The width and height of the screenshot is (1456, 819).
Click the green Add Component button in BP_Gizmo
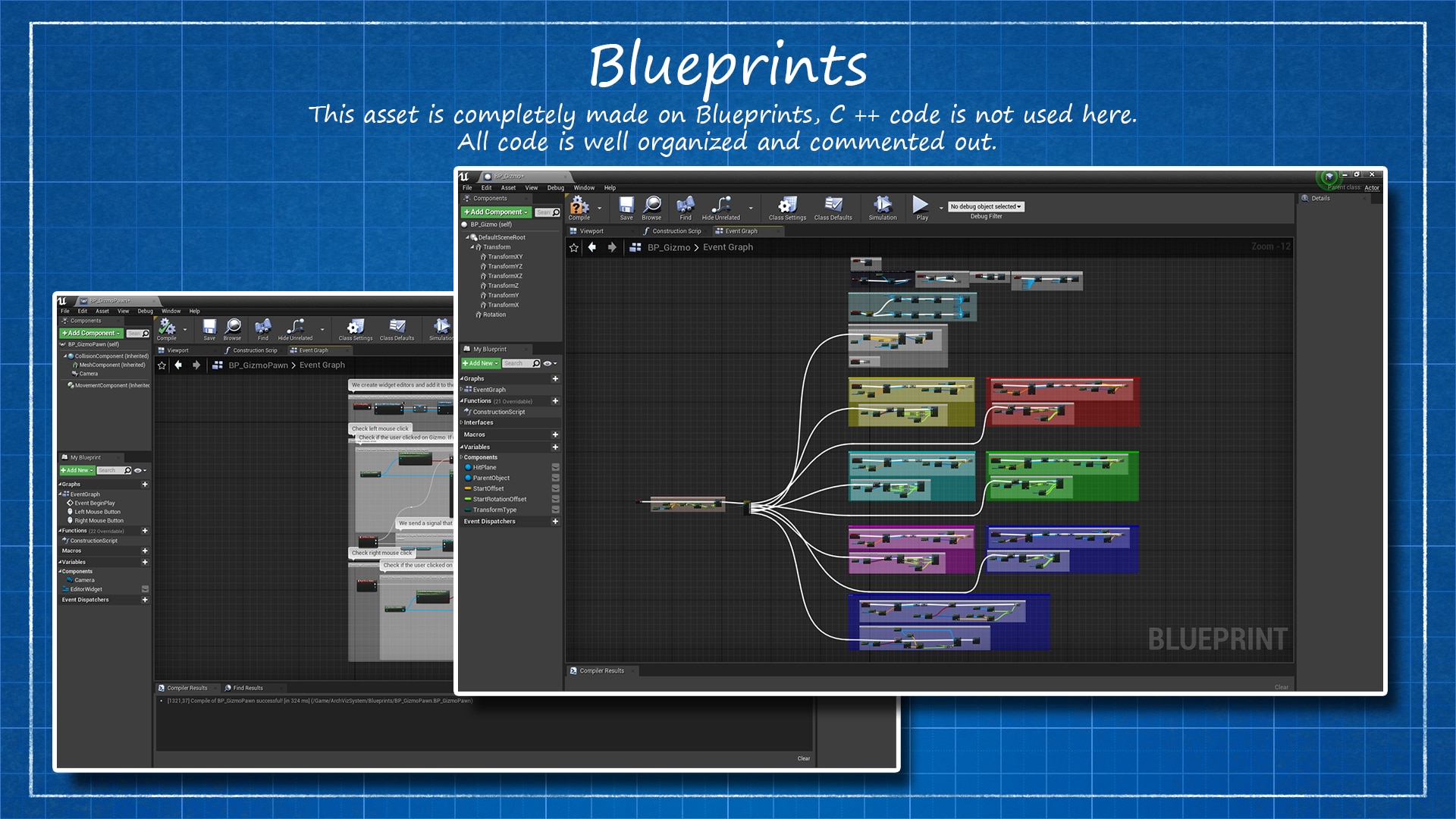pyautogui.click(x=496, y=212)
